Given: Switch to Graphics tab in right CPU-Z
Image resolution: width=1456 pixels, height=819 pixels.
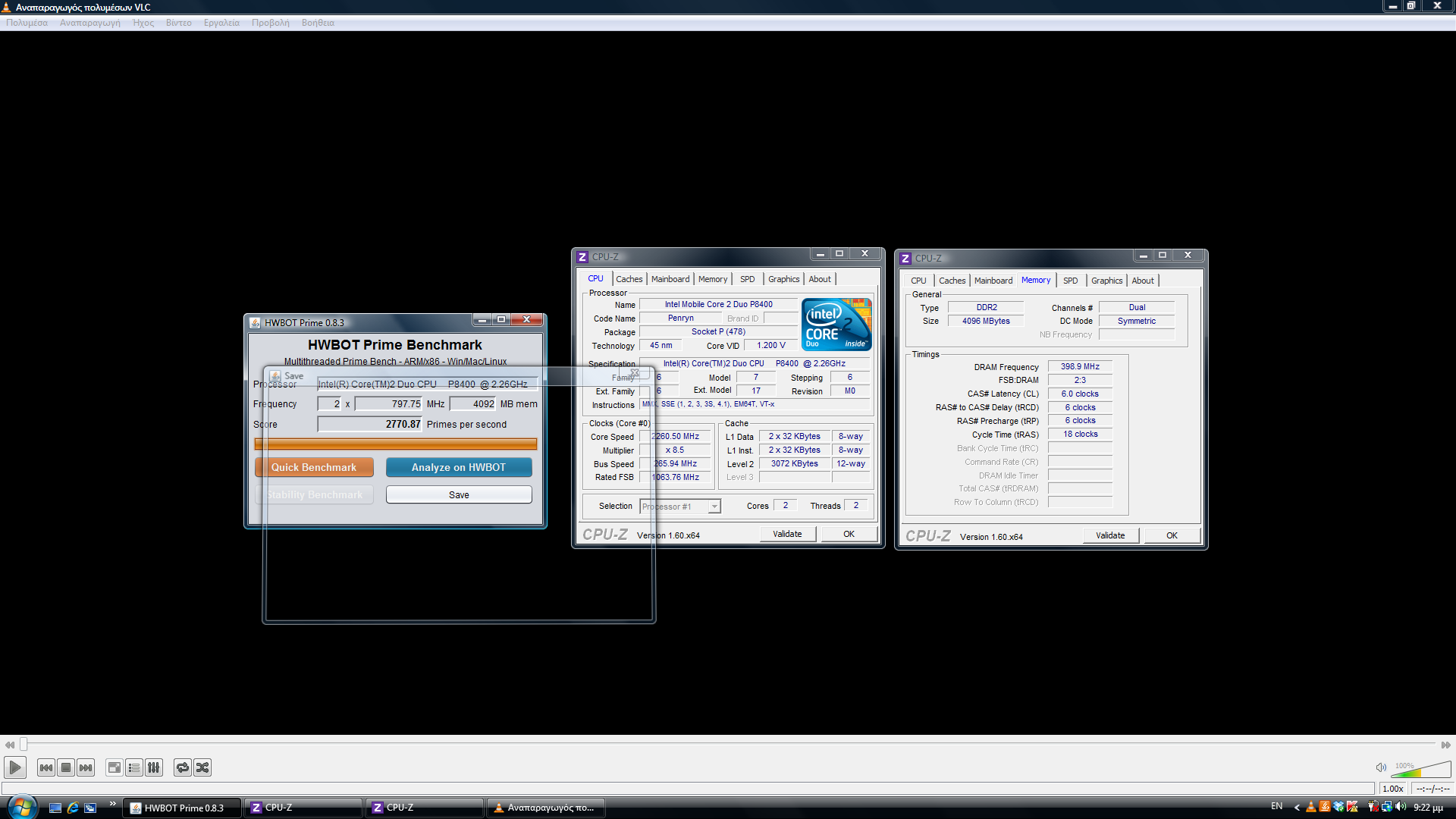Looking at the screenshot, I should coord(1106,281).
